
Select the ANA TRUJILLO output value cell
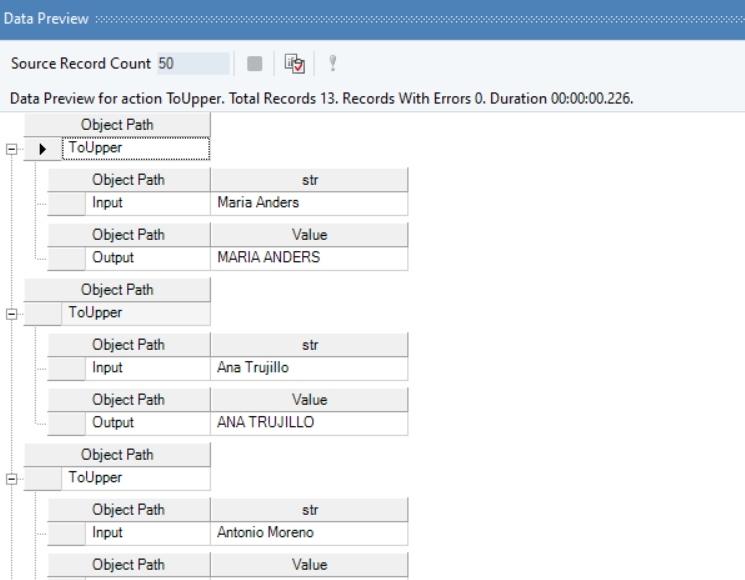tap(309, 423)
